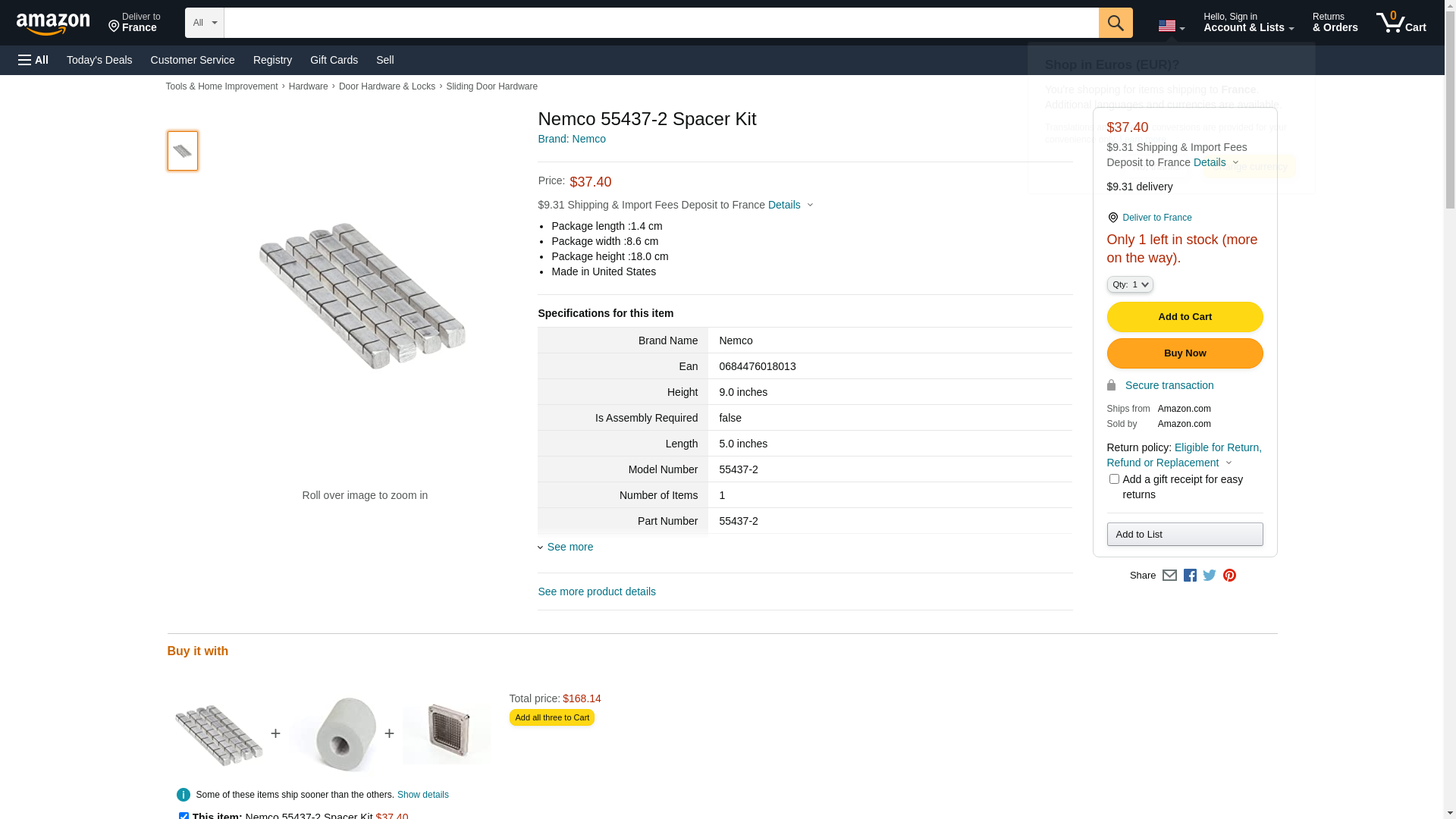Share product on Twitter icon
Viewport: 1456px width, 819px height.
point(1210,576)
